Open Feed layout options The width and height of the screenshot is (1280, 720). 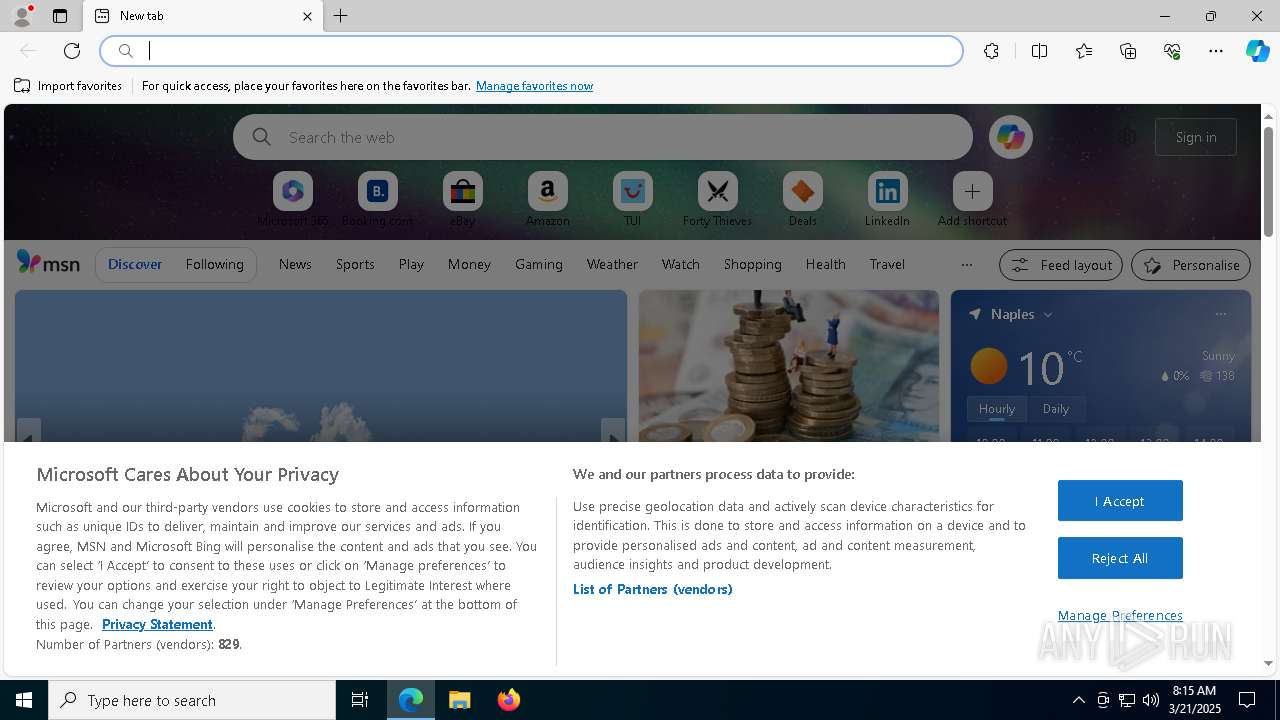(x=1061, y=265)
